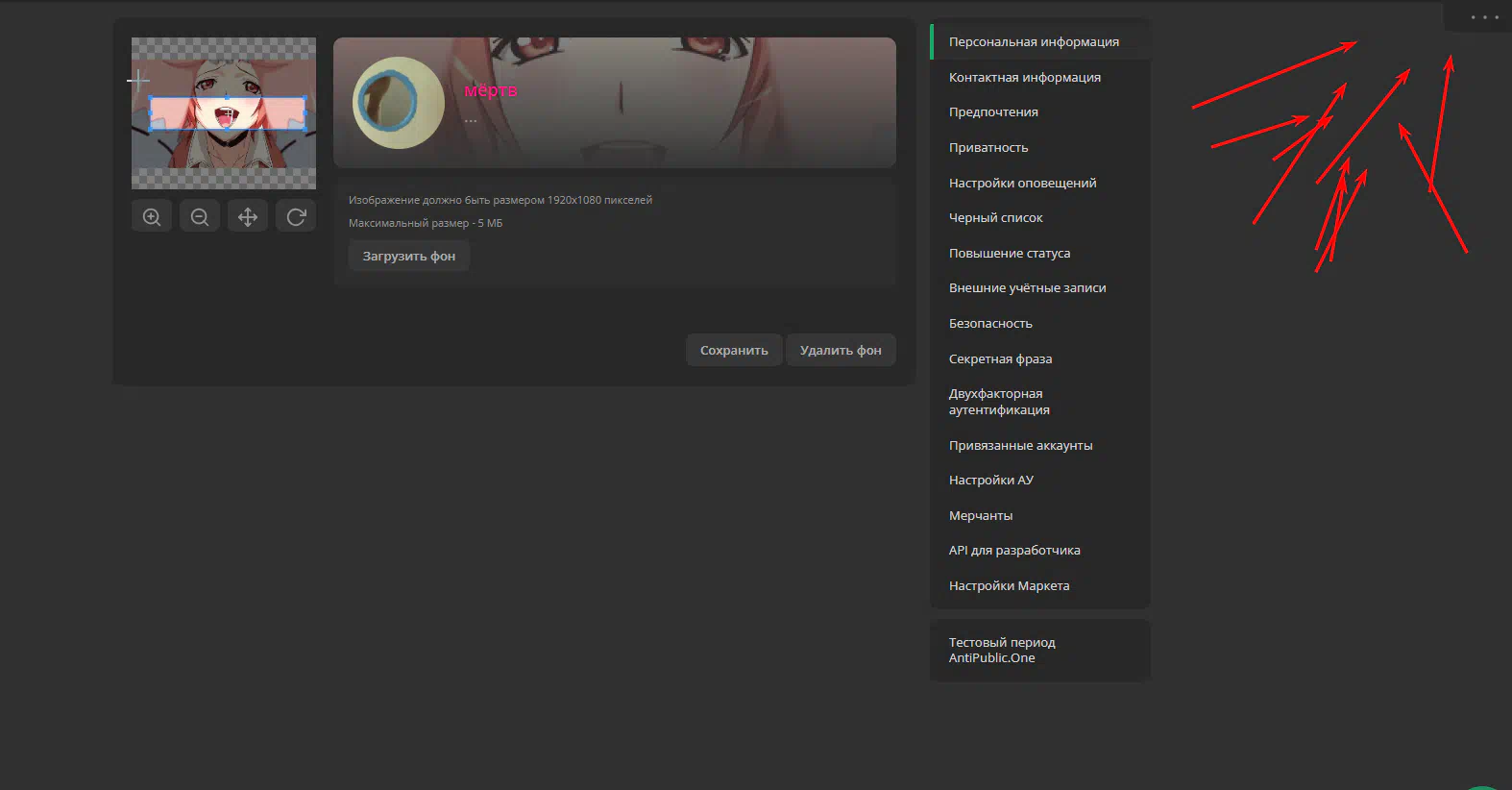Open Секретная фраза settings

[1040, 358]
